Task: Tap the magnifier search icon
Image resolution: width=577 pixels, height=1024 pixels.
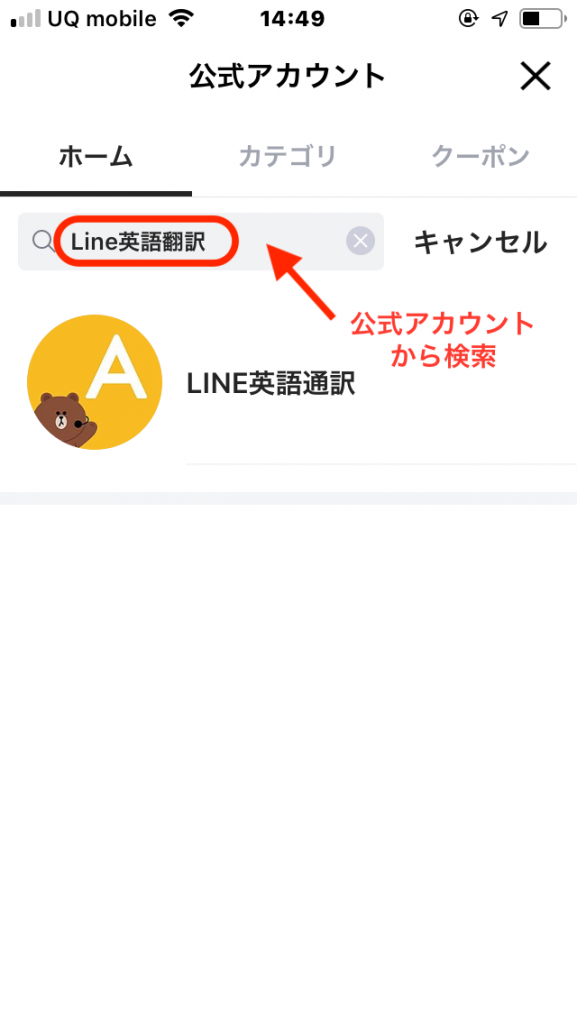Action: pyautogui.click(x=43, y=242)
